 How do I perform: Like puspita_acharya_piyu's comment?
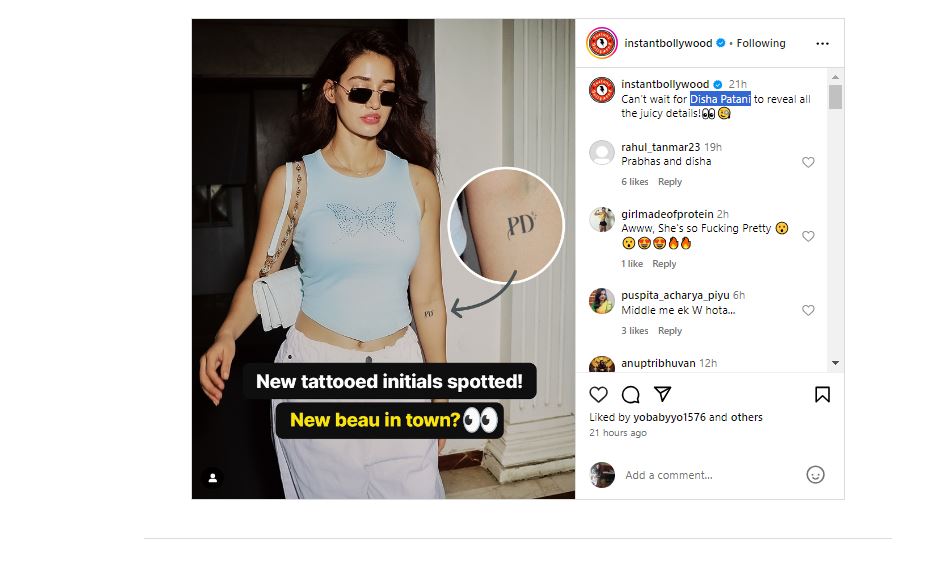[x=808, y=310]
